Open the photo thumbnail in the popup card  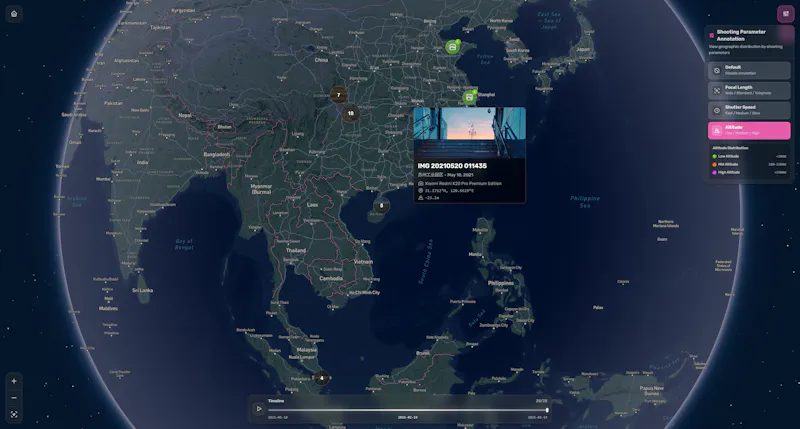469,133
